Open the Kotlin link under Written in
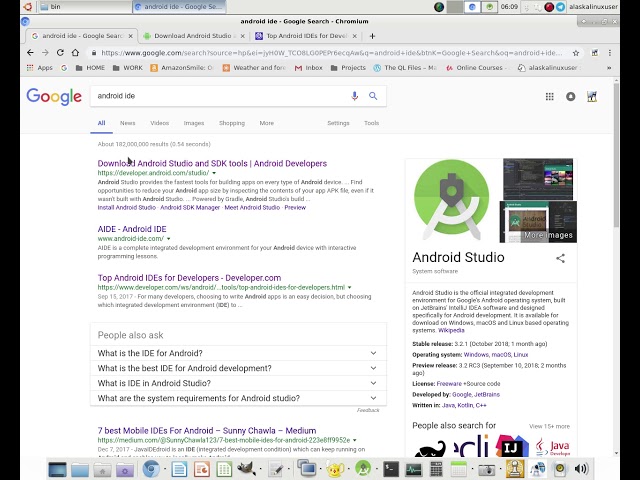Image resolution: width=640 pixels, height=480 pixels. pos(465,405)
